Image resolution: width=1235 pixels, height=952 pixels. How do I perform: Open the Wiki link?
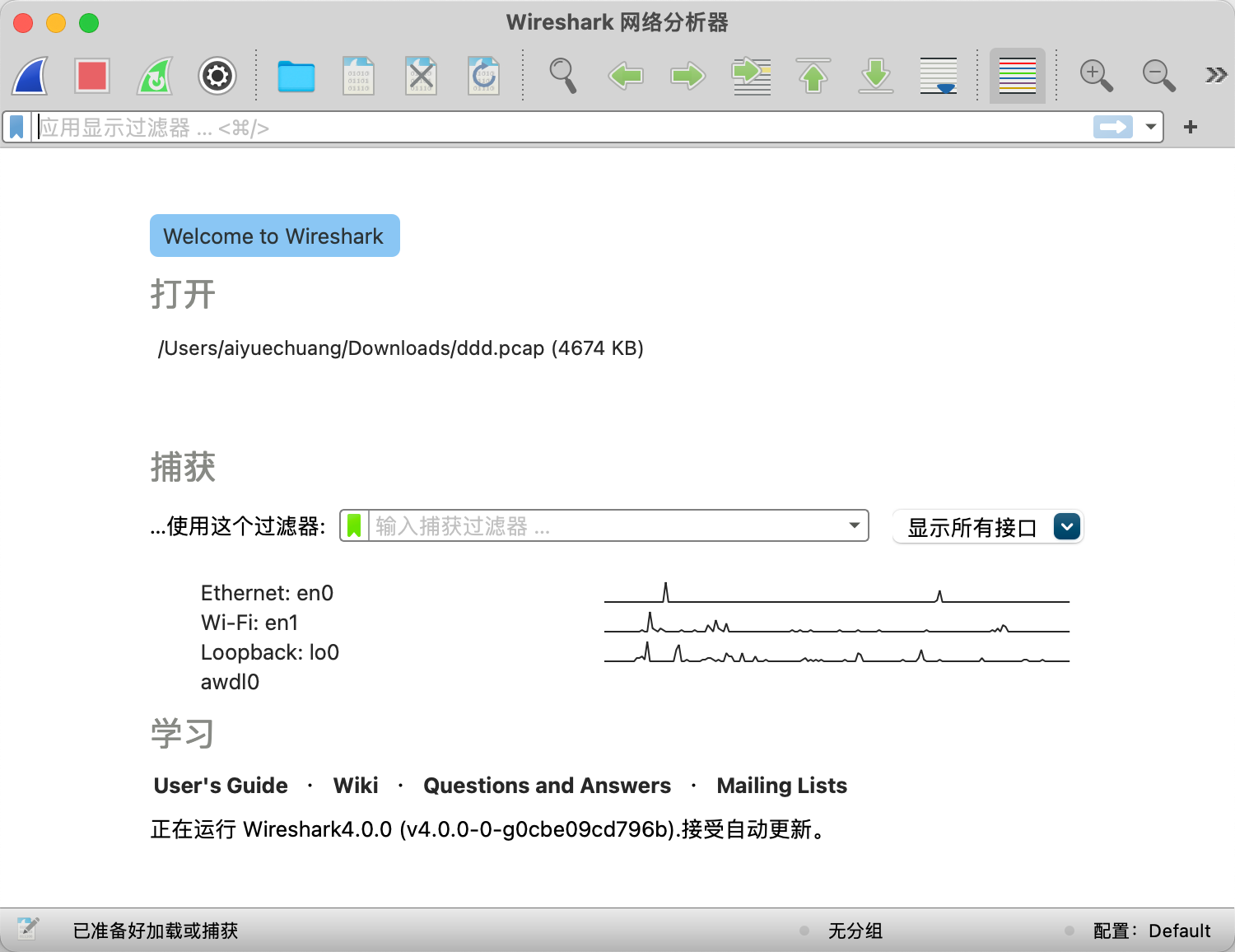tap(356, 786)
